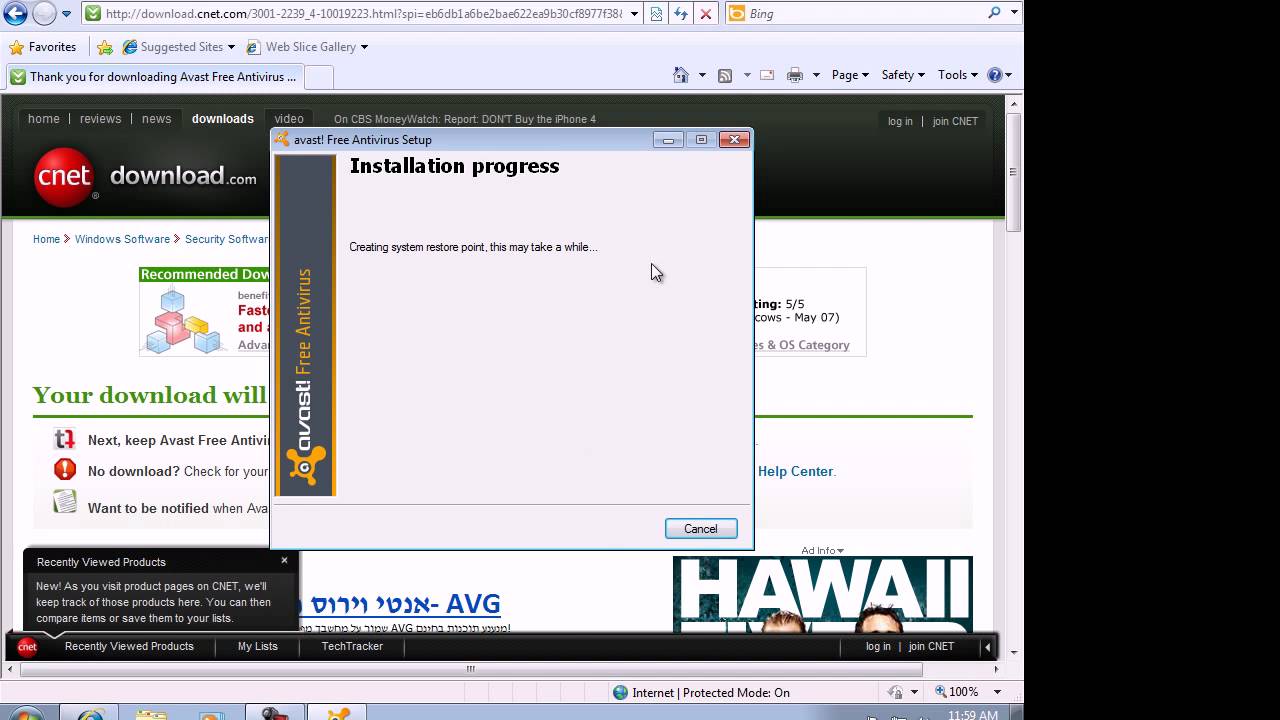Image resolution: width=1280 pixels, height=720 pixels.
Task: Click the Read Mail envelope icon
Action: coord(767,75)
